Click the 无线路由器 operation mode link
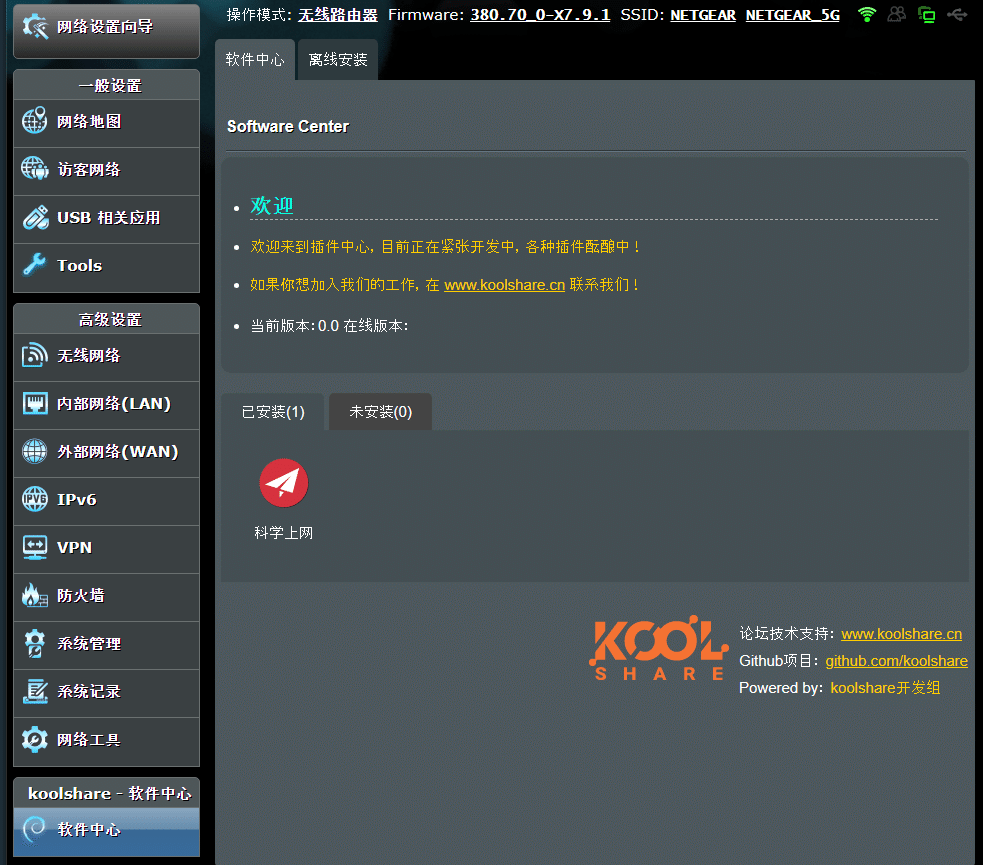Screen dimensions: 983x865 338,15
